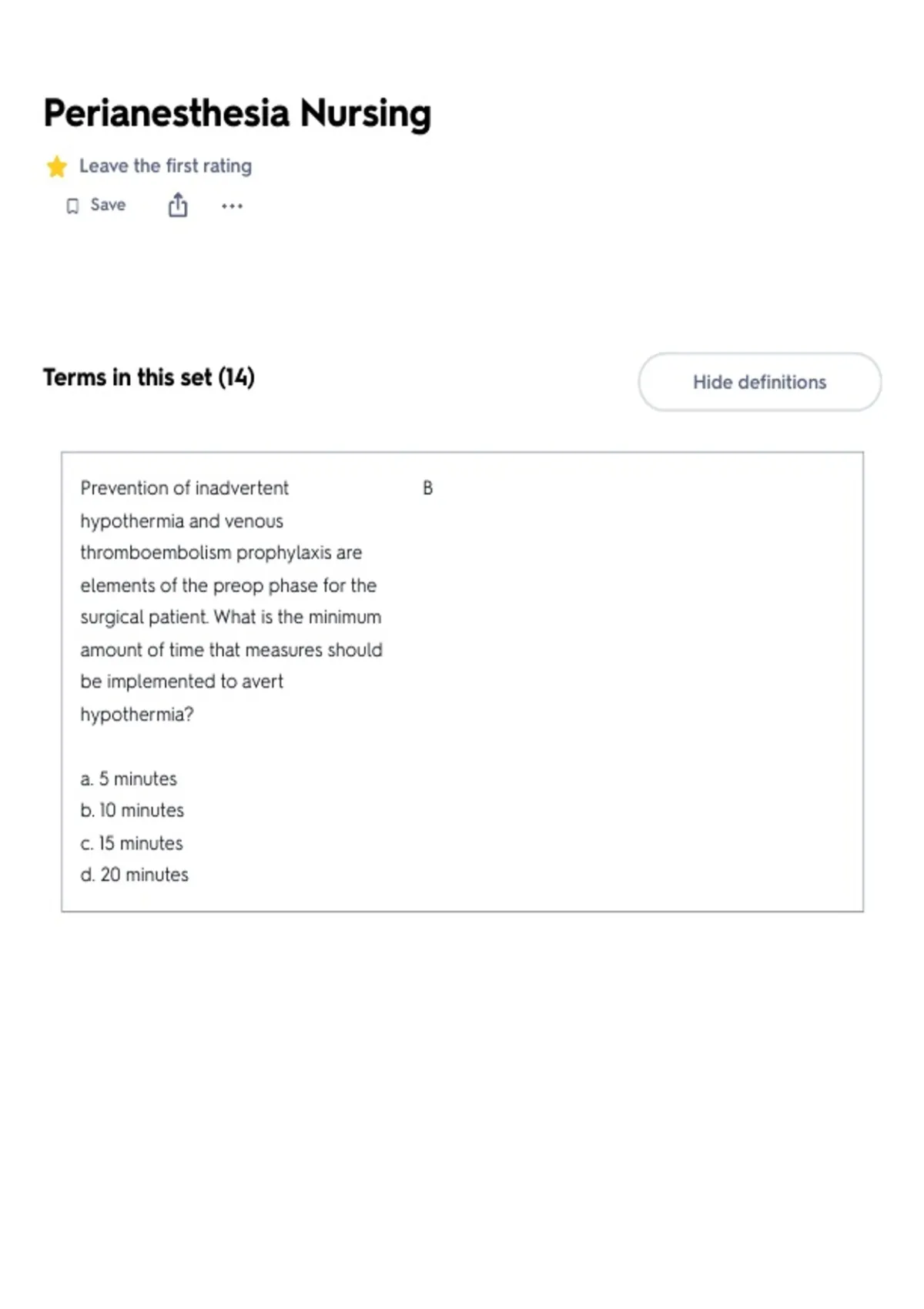Image resolution: width=924 pixels, height=1309 pixels.
Task: Click the yellow star rating icon
Action: pyautogui.click(x=57, y=166)
